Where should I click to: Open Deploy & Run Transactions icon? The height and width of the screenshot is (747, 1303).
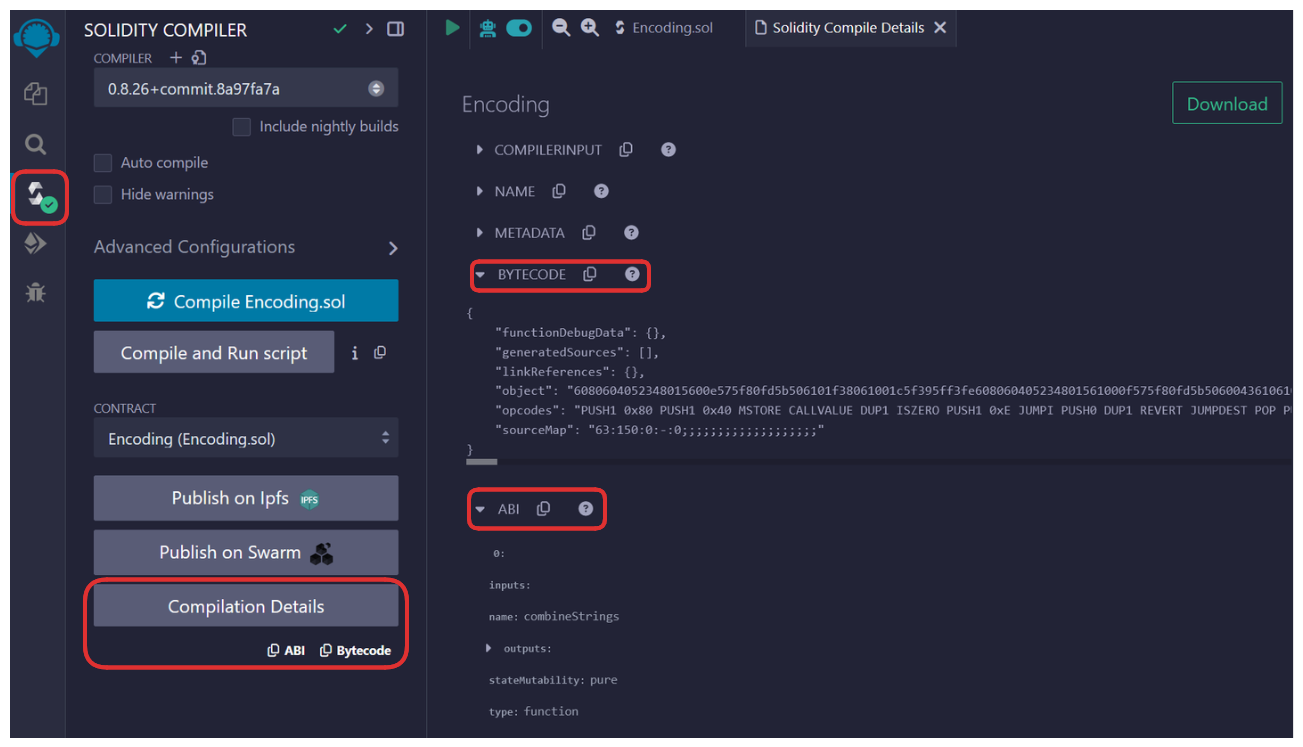click(x=35, y=244)
